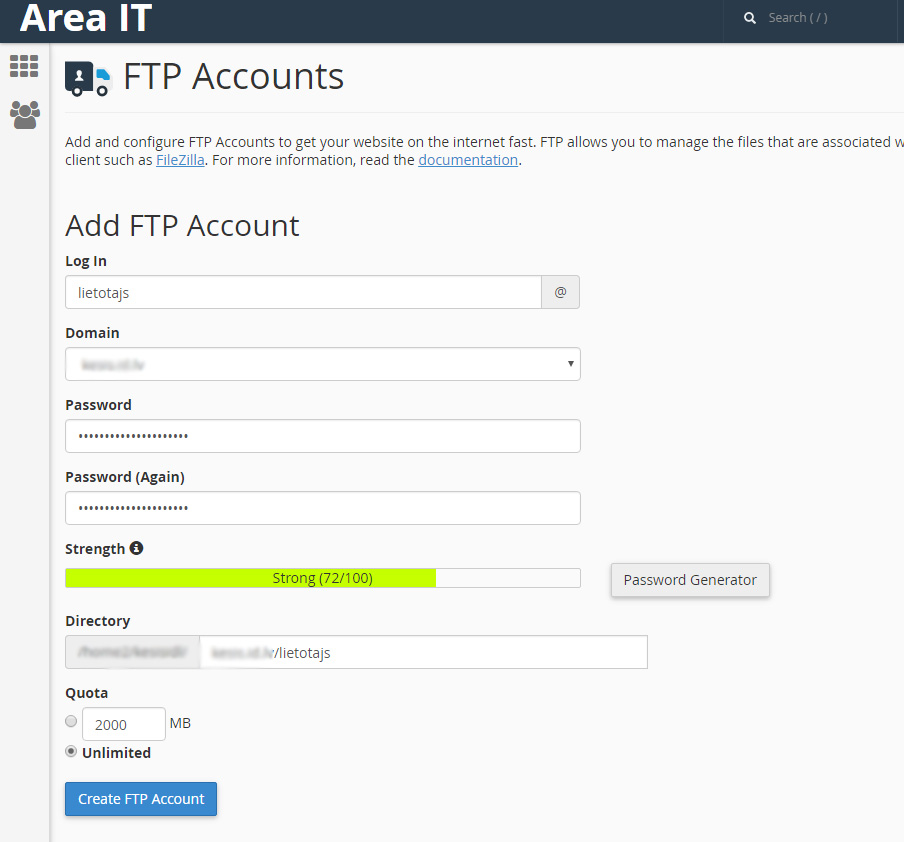The image size is (904, 842).
Task: Click the Directory path field
Action: click(x=420, y=652)
